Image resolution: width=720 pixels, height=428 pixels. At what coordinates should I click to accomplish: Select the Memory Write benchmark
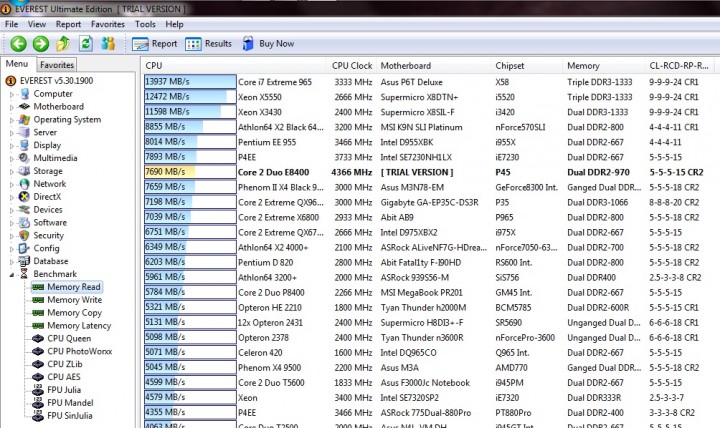pyautogui.click(x=74, y=300)
